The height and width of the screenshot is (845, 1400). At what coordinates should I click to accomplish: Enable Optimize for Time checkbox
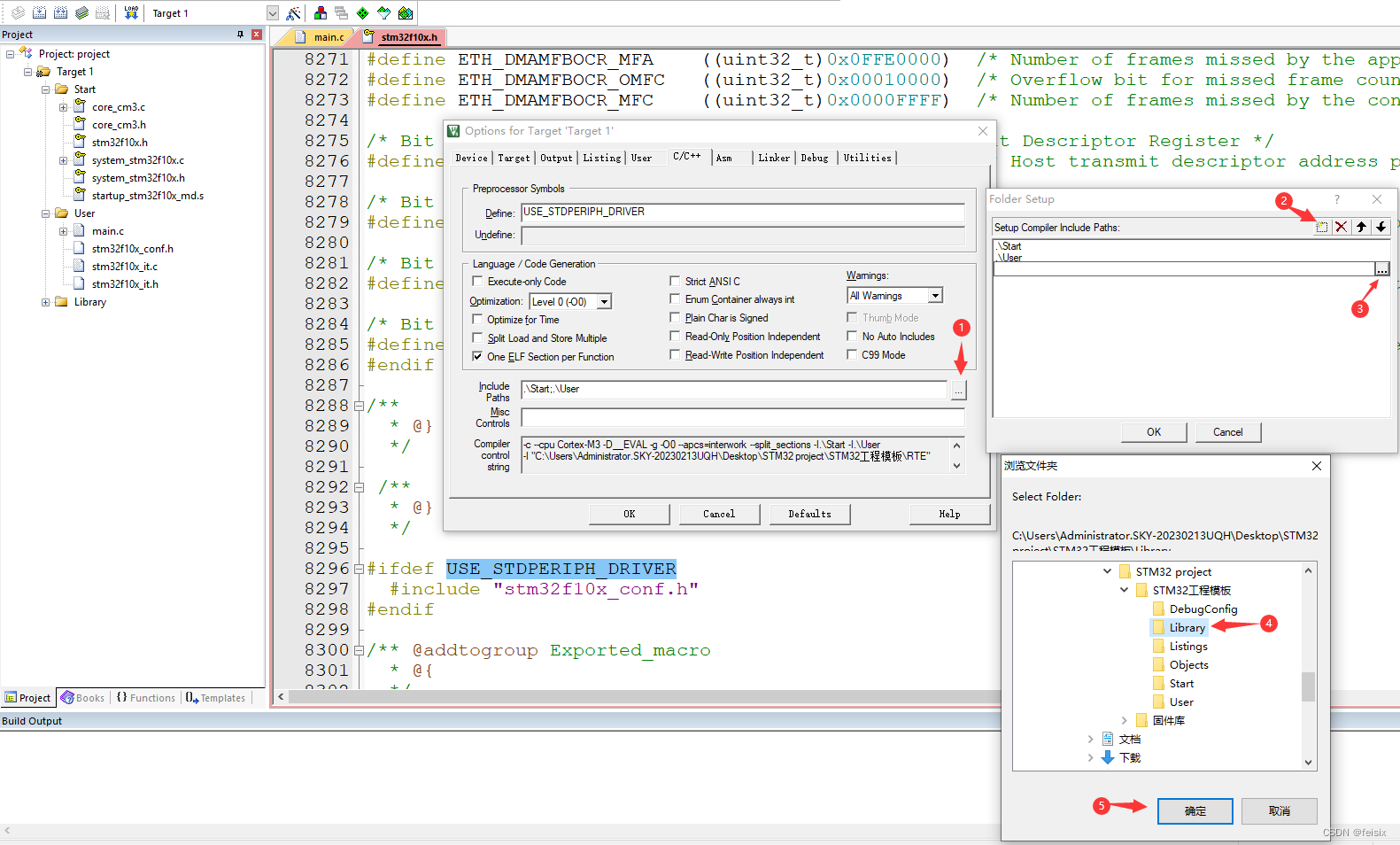click(478, 319)
